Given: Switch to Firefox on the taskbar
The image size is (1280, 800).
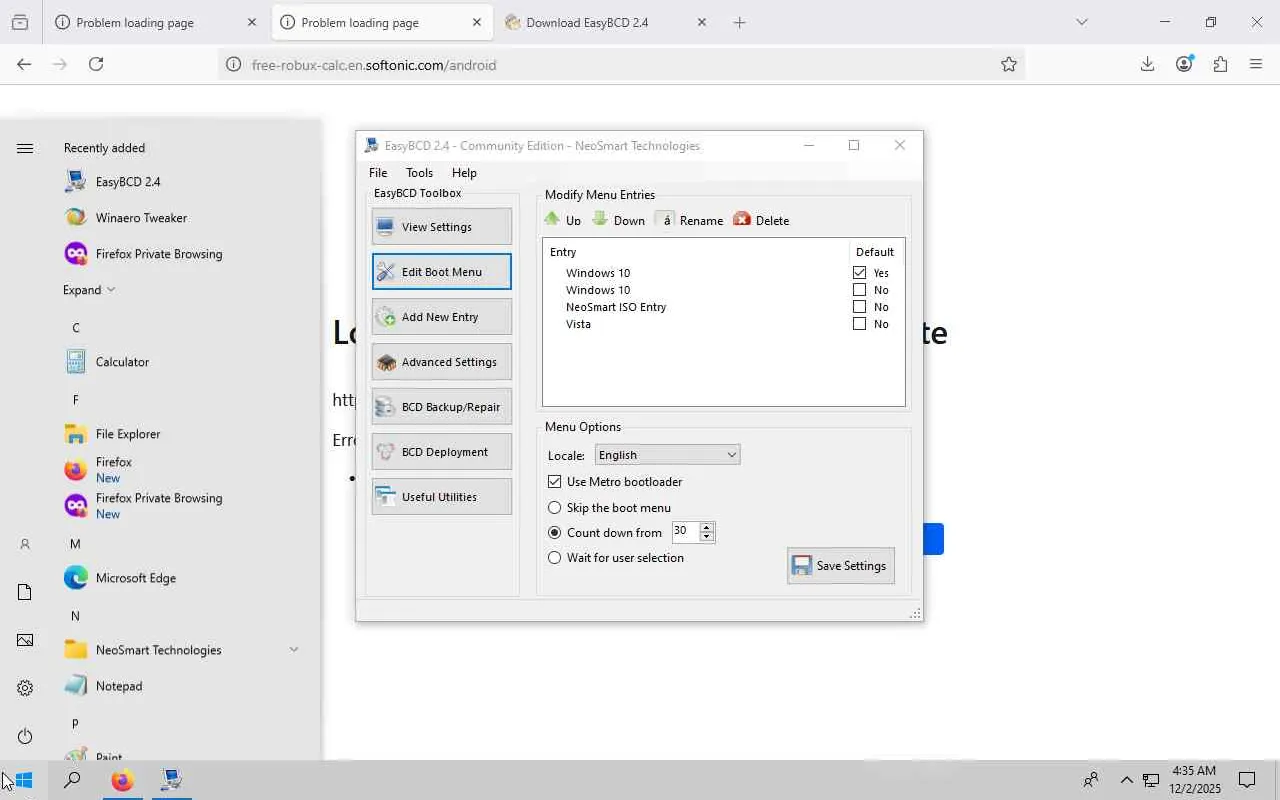Looking at the screenshot, I should pos(122,780).
